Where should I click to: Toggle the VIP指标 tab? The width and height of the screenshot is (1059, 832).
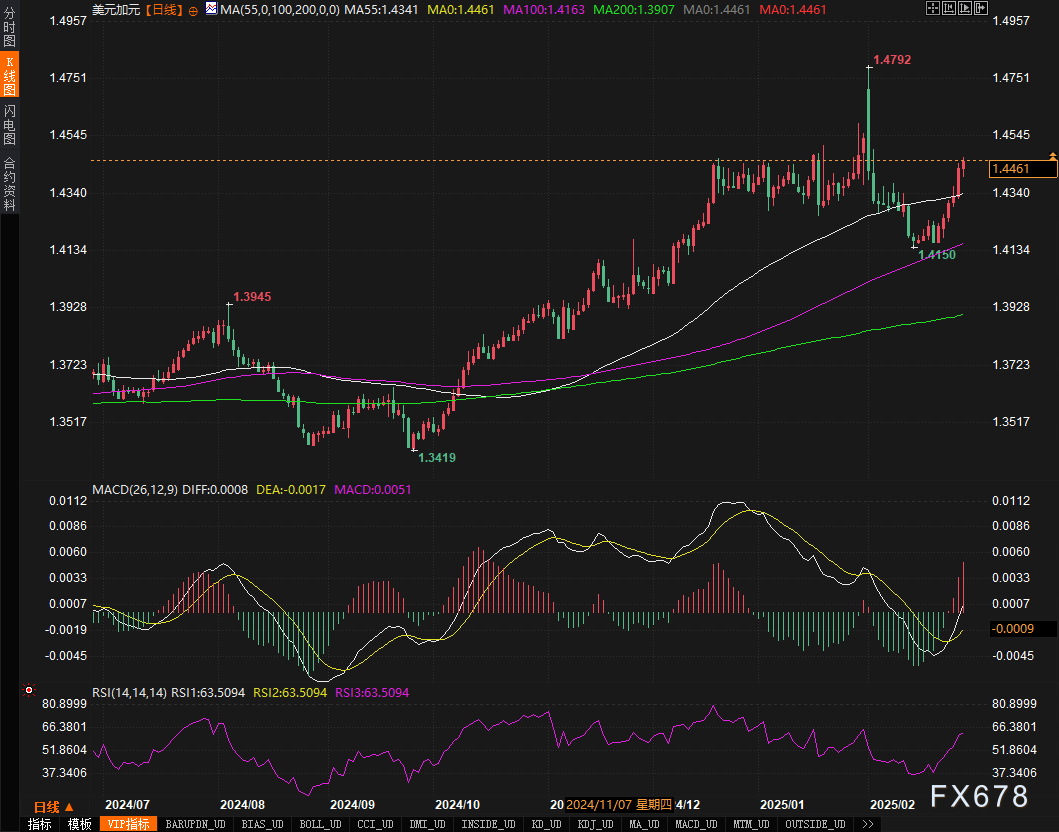pos(128,824)
